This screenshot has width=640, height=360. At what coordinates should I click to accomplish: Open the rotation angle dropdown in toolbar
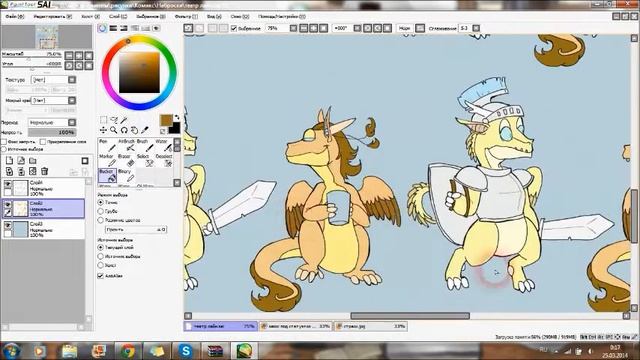pyautogui.click(x=357, y=28)
